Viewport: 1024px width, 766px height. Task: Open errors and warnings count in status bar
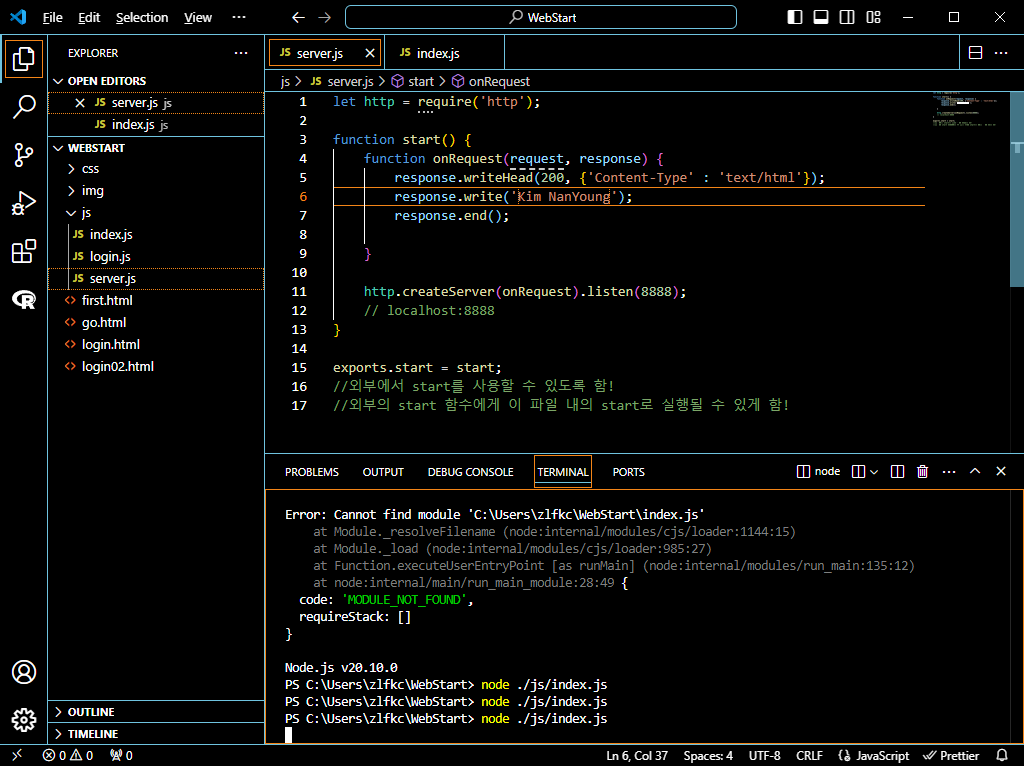68,756
